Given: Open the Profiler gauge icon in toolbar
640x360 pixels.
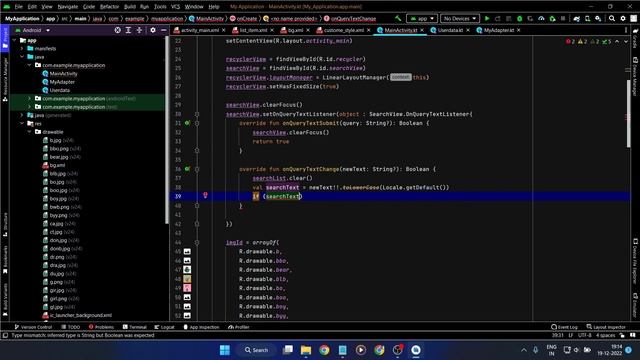Looking at the screenshot, I should [x=541, y=18].
